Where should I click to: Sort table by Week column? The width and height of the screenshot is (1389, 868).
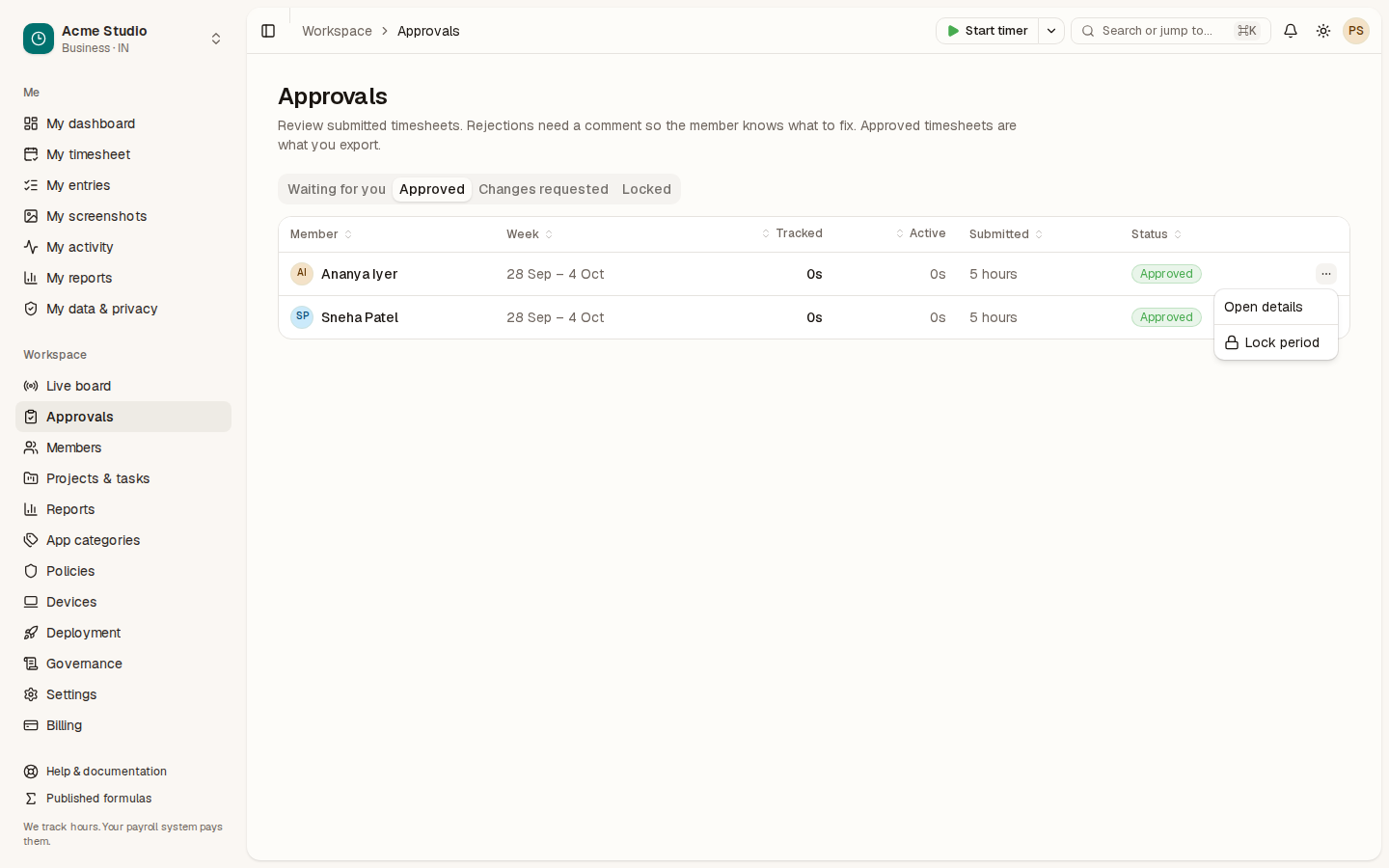click(530, 234)
